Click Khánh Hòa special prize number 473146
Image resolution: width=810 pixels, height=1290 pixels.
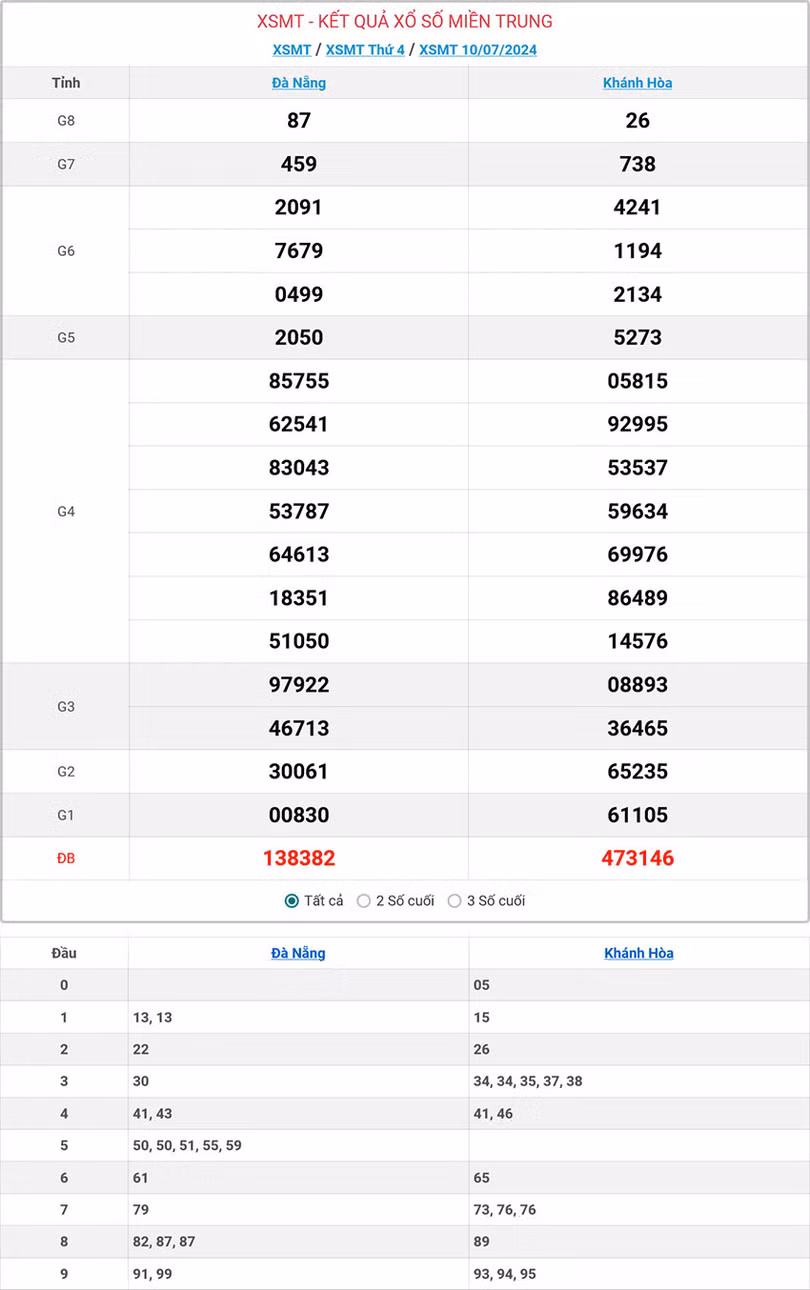click(x=637, y=858)
